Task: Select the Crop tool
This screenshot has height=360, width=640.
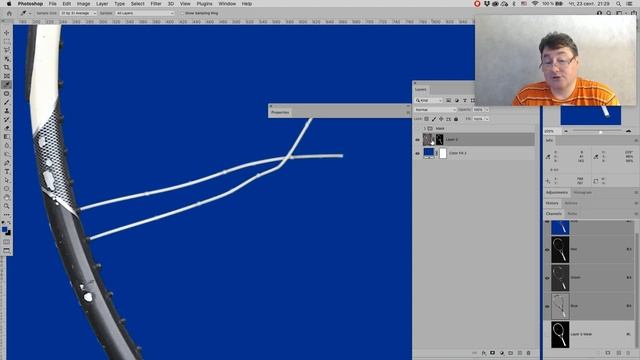Action: click(7, 67)
